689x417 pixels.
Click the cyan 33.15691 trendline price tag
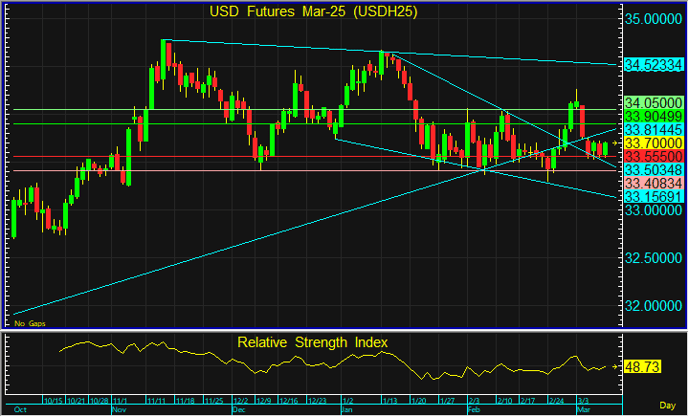point(654,198)
